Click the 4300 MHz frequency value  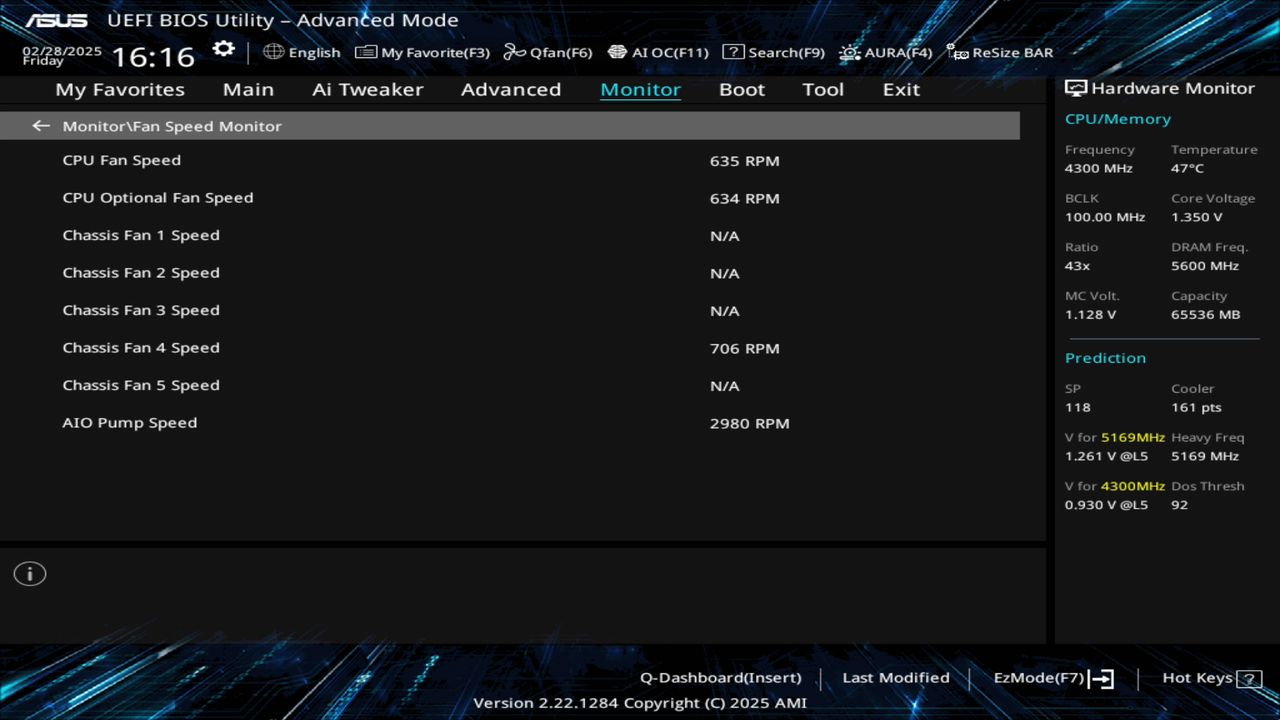click(1098, 168)
